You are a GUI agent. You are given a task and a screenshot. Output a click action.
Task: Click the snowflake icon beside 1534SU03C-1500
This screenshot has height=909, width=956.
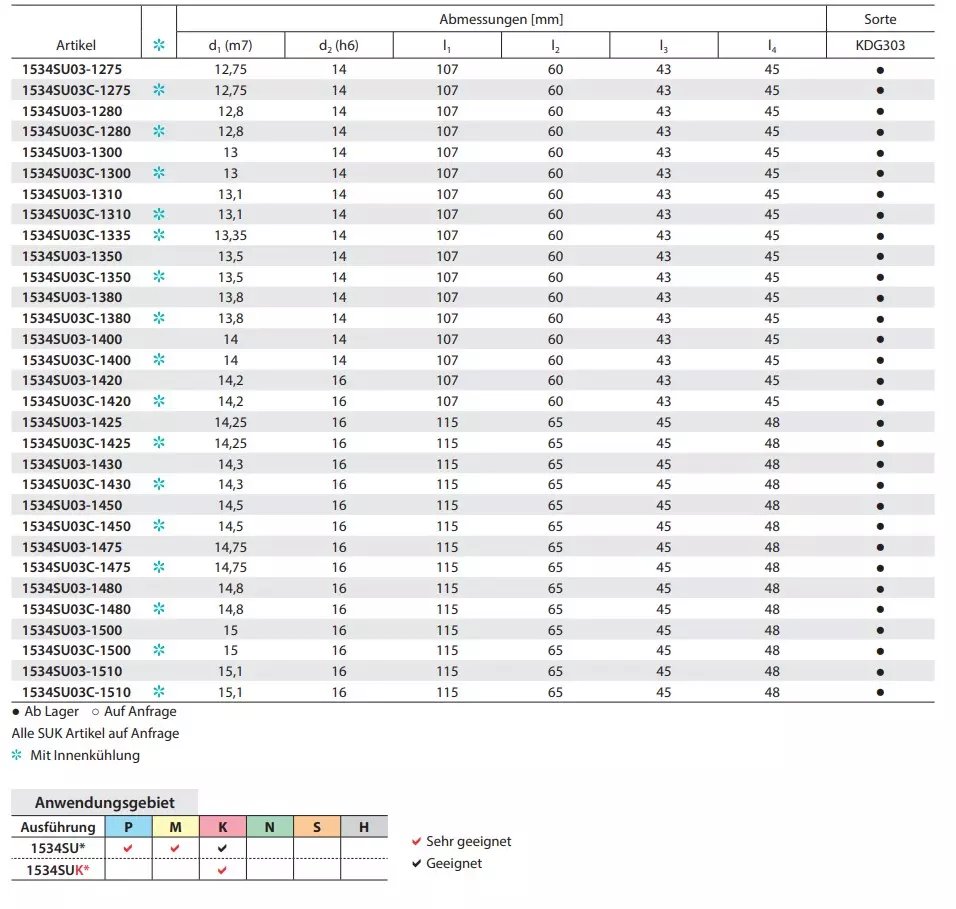pyautogui.click(x=158, y=650)
